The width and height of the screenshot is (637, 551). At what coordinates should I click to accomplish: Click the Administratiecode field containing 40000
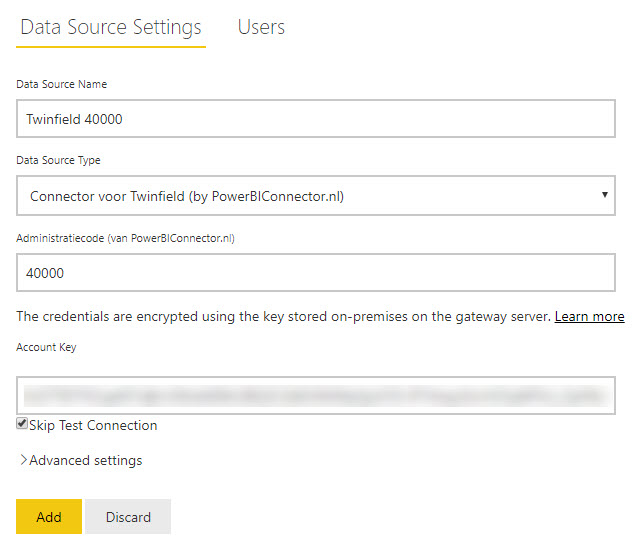tap(316, 273)
